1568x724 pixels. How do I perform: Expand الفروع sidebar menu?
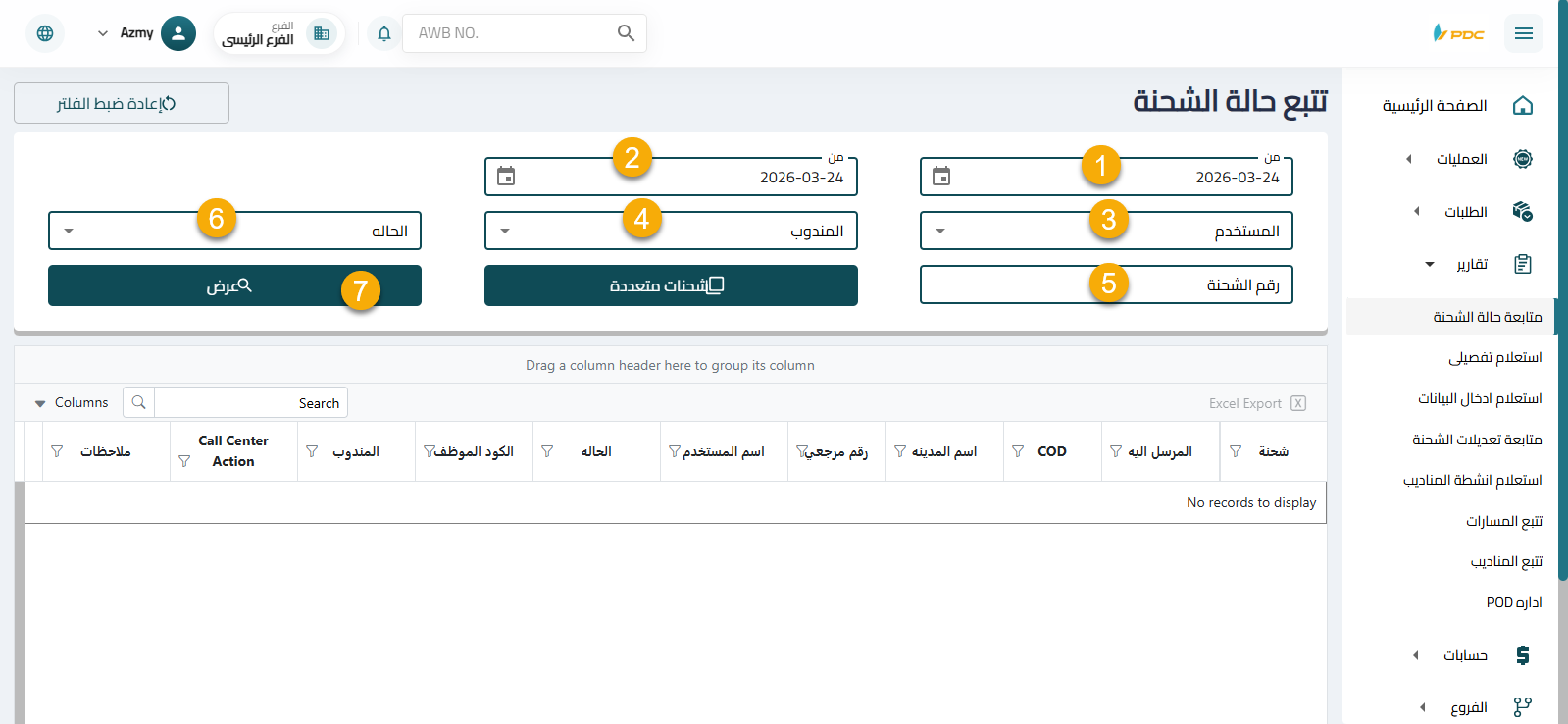[x=1423, y=707]
